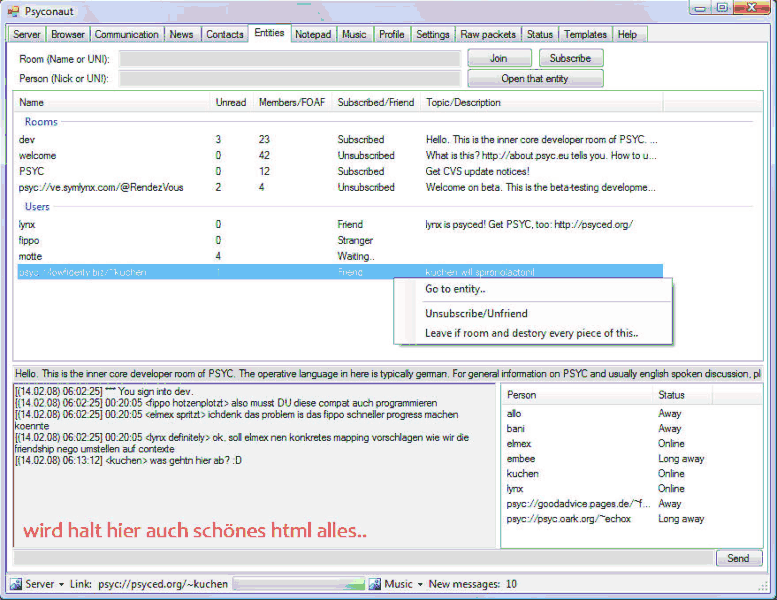Select the welcome room row
Image resolution: width=777 pixels, height=600 pixels.
(339, 156)
